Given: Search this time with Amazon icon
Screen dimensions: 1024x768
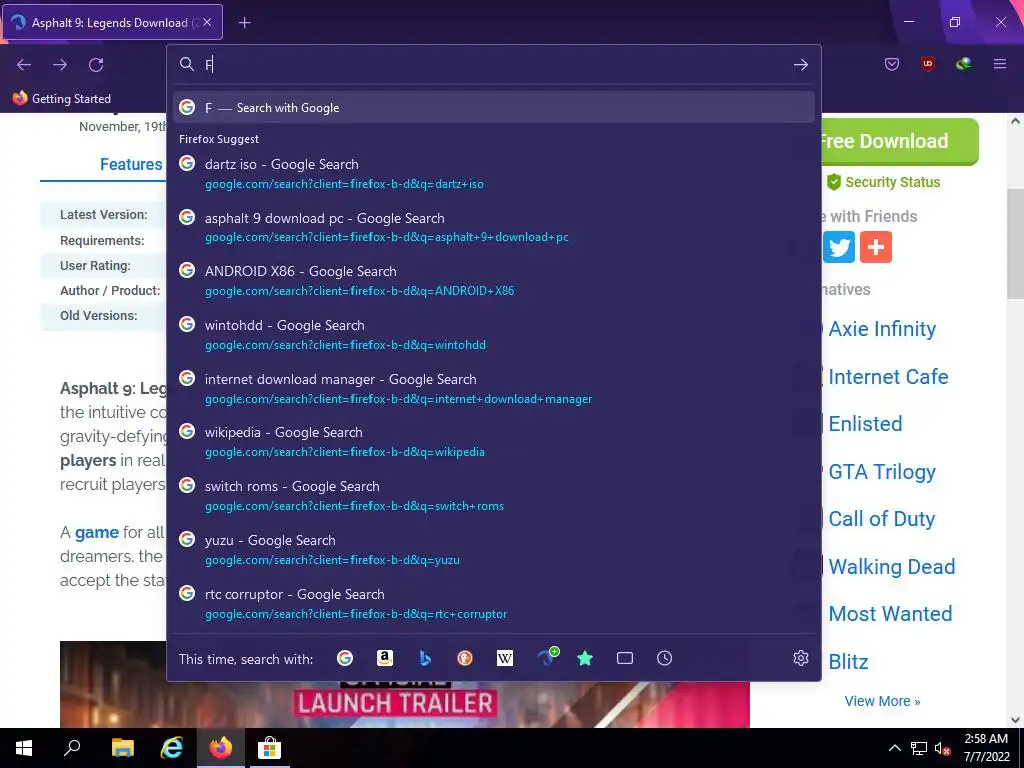Looking at the screenshot, I should [x=385, y=658].
